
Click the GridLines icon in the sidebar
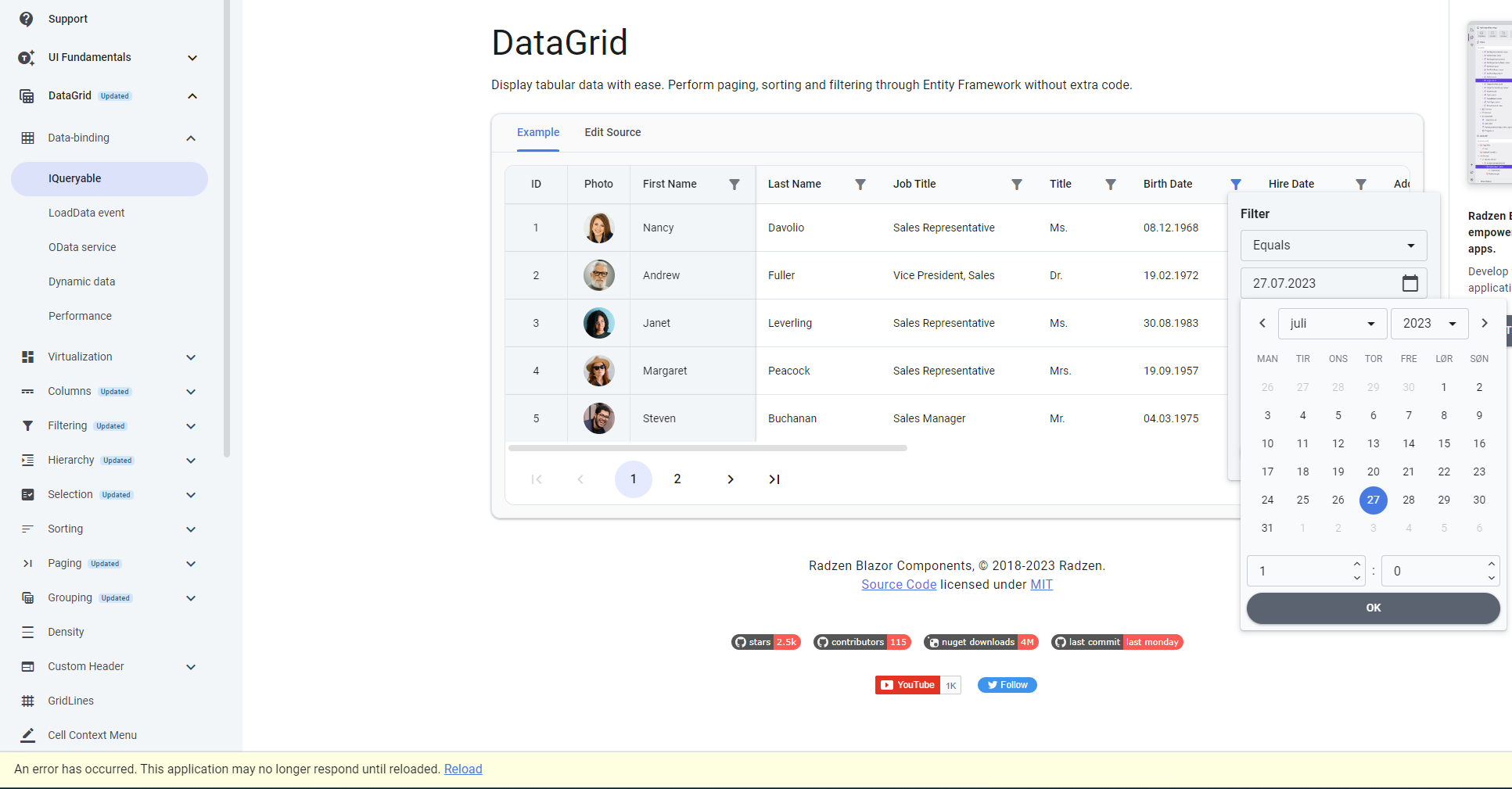pos(27,701)
